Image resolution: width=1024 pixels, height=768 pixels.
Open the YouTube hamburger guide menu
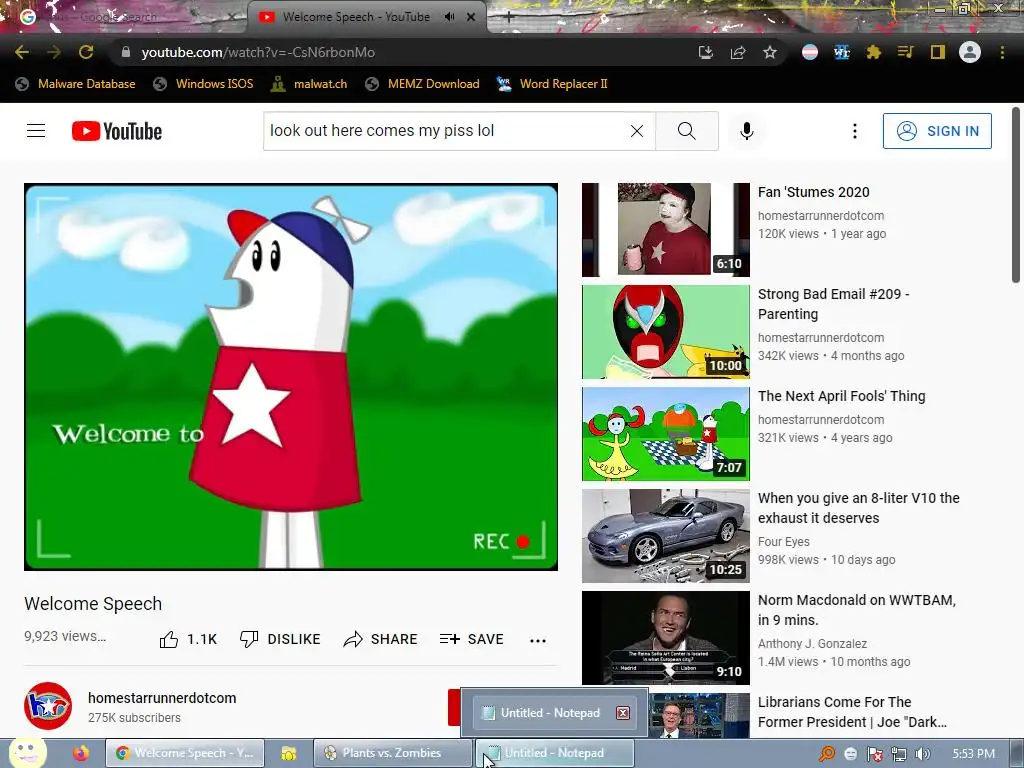36,131
